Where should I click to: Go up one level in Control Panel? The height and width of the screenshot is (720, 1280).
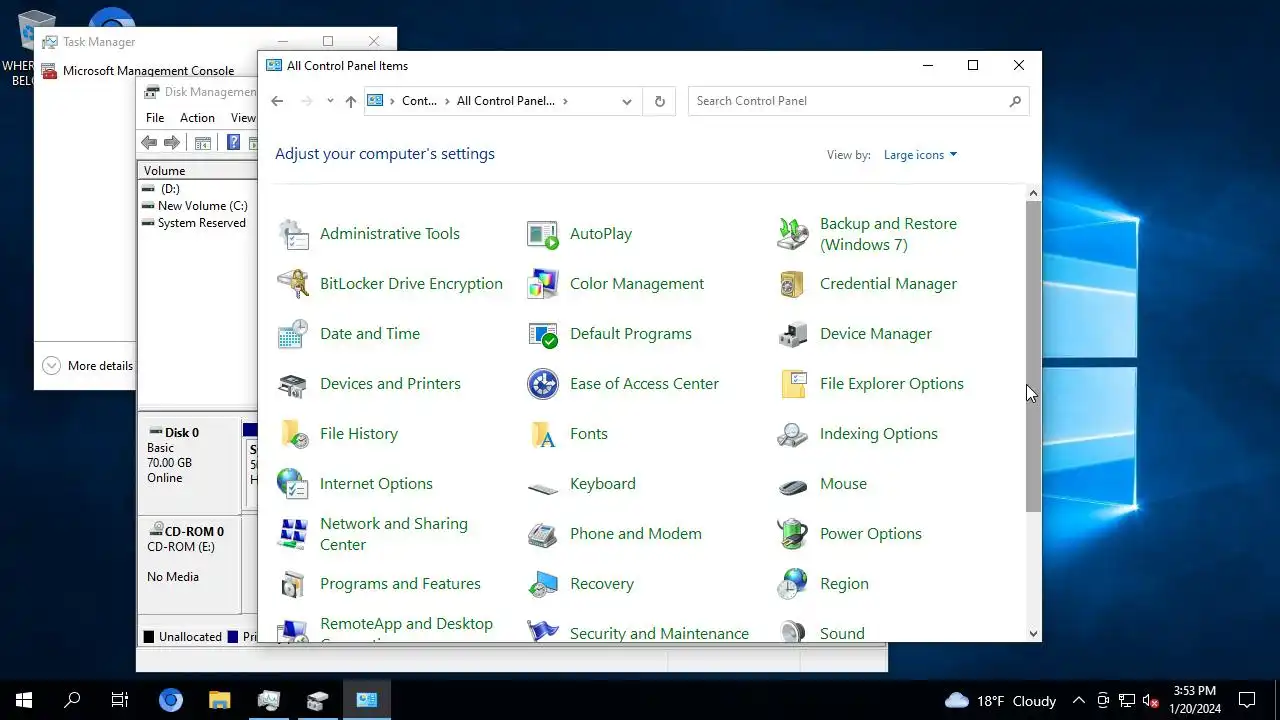click(x=350, y=101)
